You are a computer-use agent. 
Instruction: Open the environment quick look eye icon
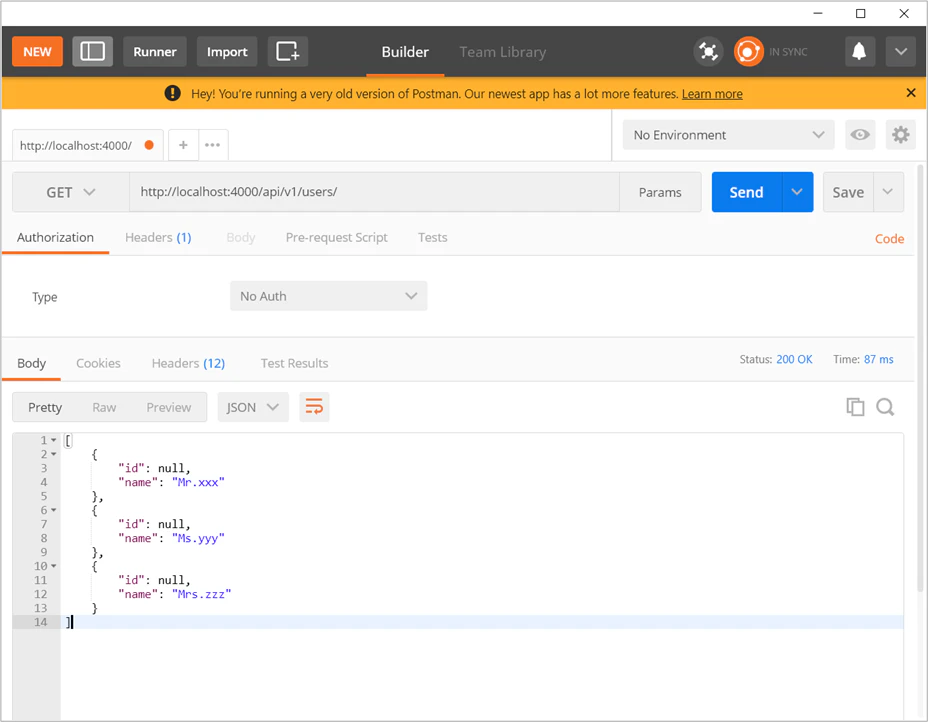tap(859, 134)
